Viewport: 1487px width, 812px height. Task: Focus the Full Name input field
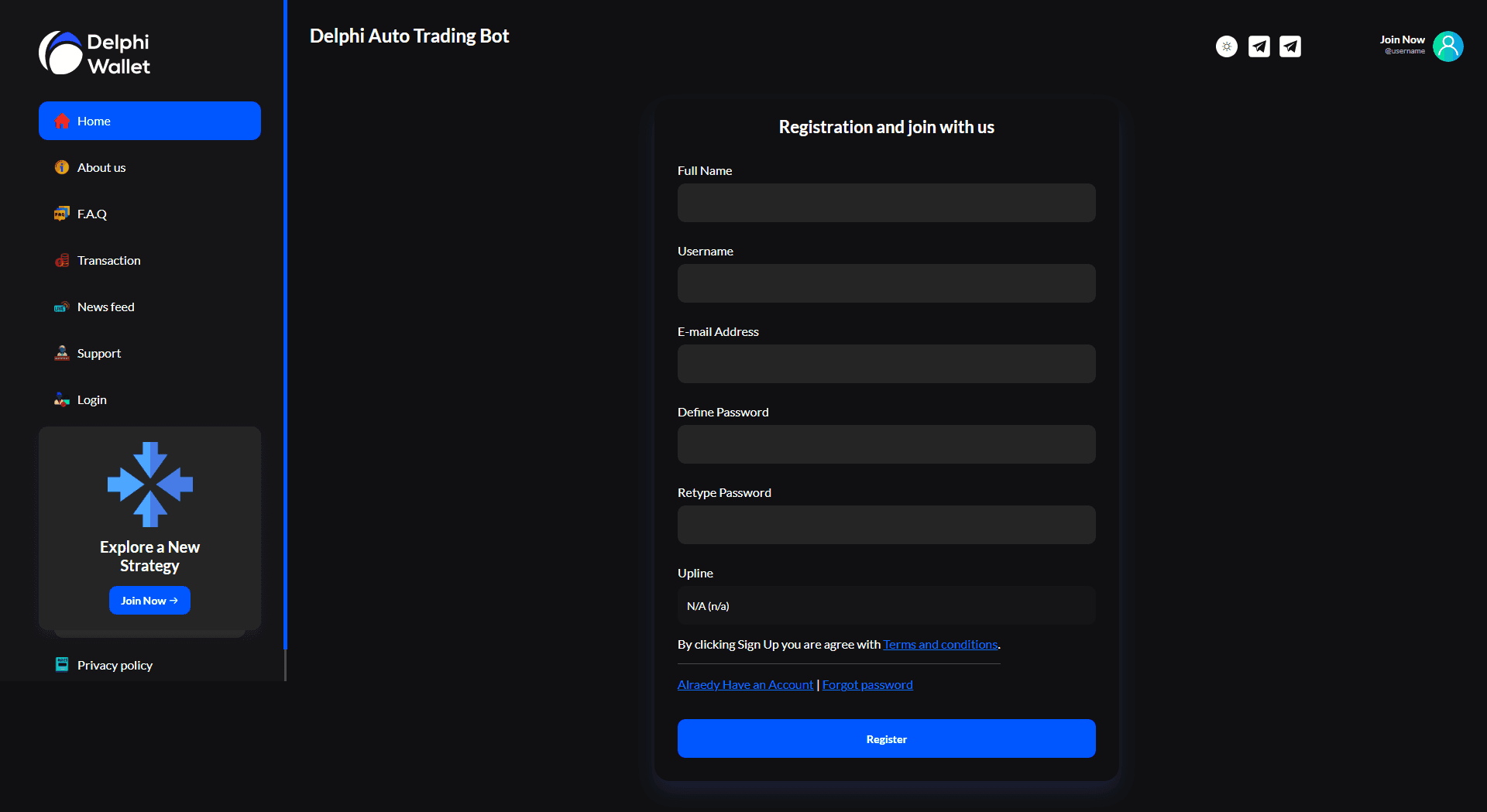(x=887, y=203)
